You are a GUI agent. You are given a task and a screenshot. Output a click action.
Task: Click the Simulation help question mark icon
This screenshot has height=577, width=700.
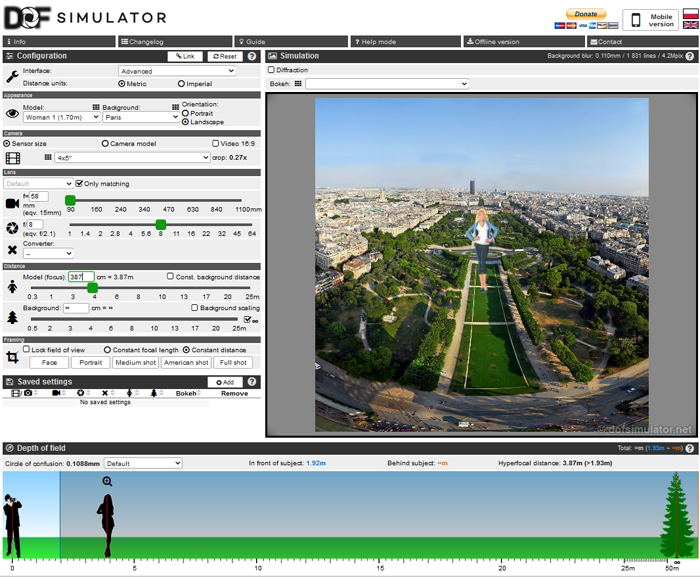click(689, 56)
